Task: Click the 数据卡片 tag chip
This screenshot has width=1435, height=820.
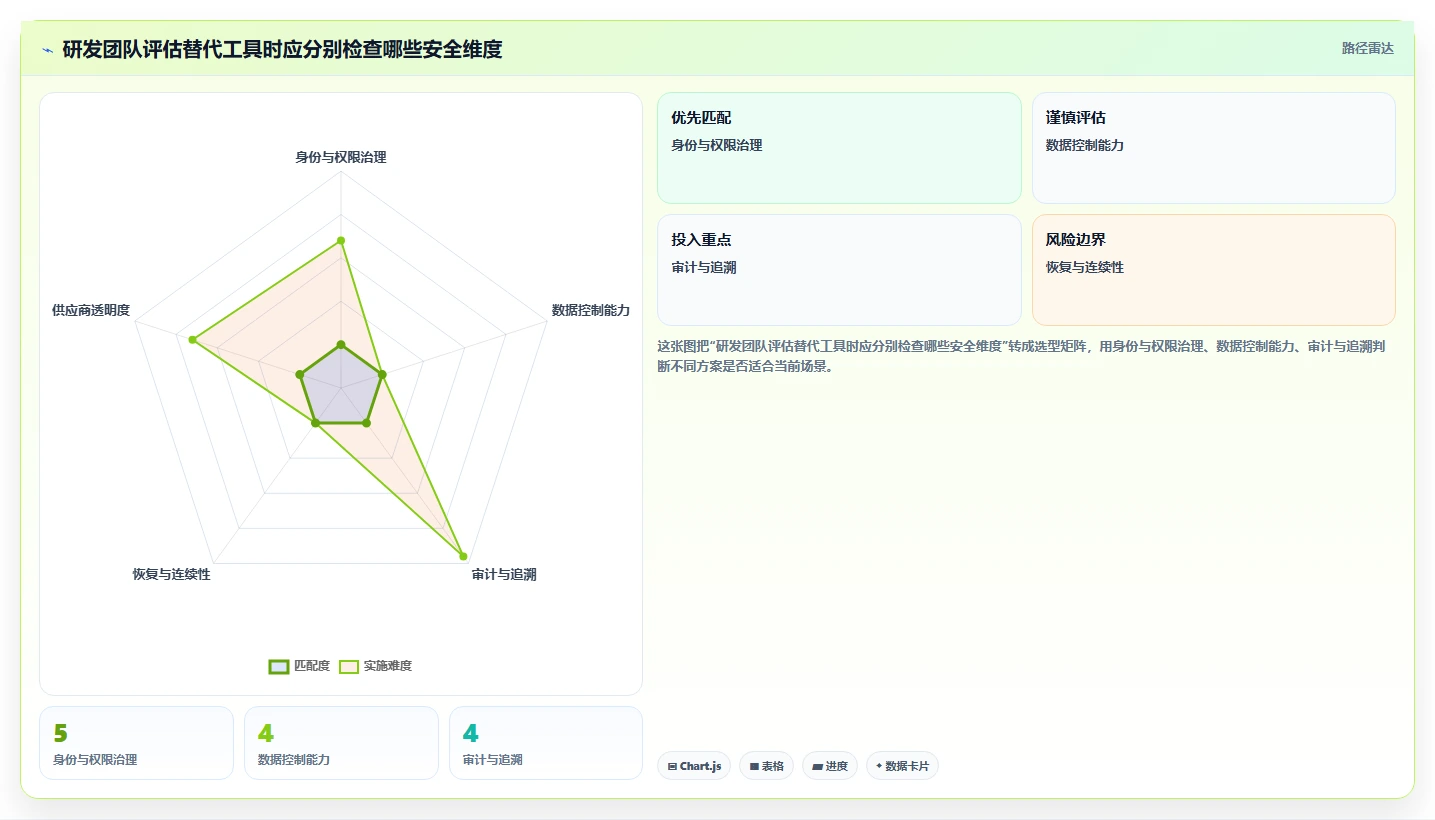Action: [902, 766]
